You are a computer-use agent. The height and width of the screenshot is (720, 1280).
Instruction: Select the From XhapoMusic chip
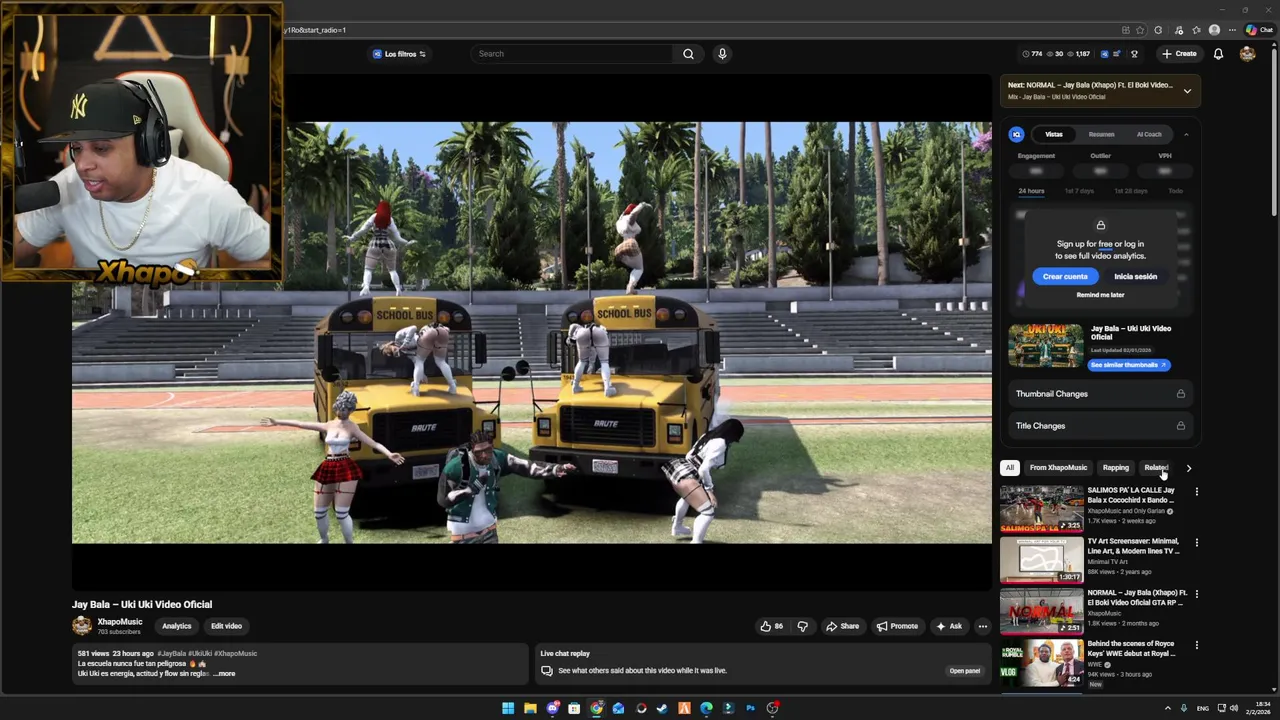pyautogui.click(x=1058, y=468)
